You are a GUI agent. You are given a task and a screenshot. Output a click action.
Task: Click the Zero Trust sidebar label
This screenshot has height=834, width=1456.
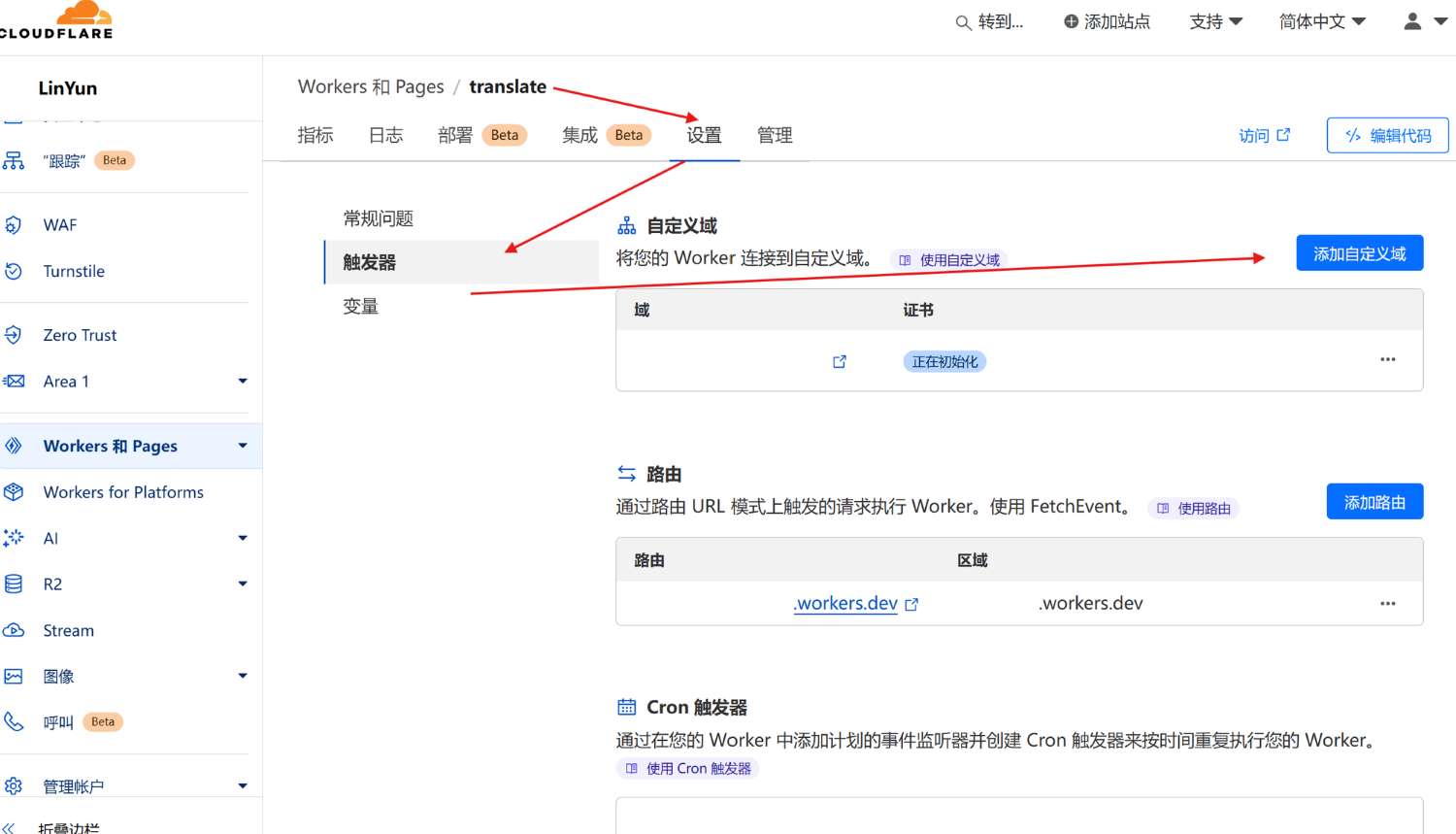[80, 335]
